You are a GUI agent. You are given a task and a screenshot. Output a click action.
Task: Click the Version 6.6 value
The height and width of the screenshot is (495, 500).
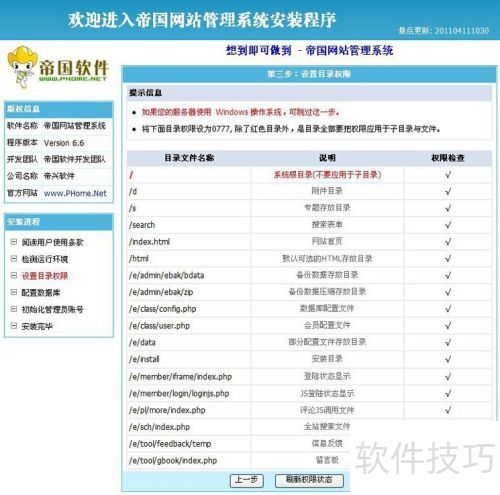[x=64, y=143]
